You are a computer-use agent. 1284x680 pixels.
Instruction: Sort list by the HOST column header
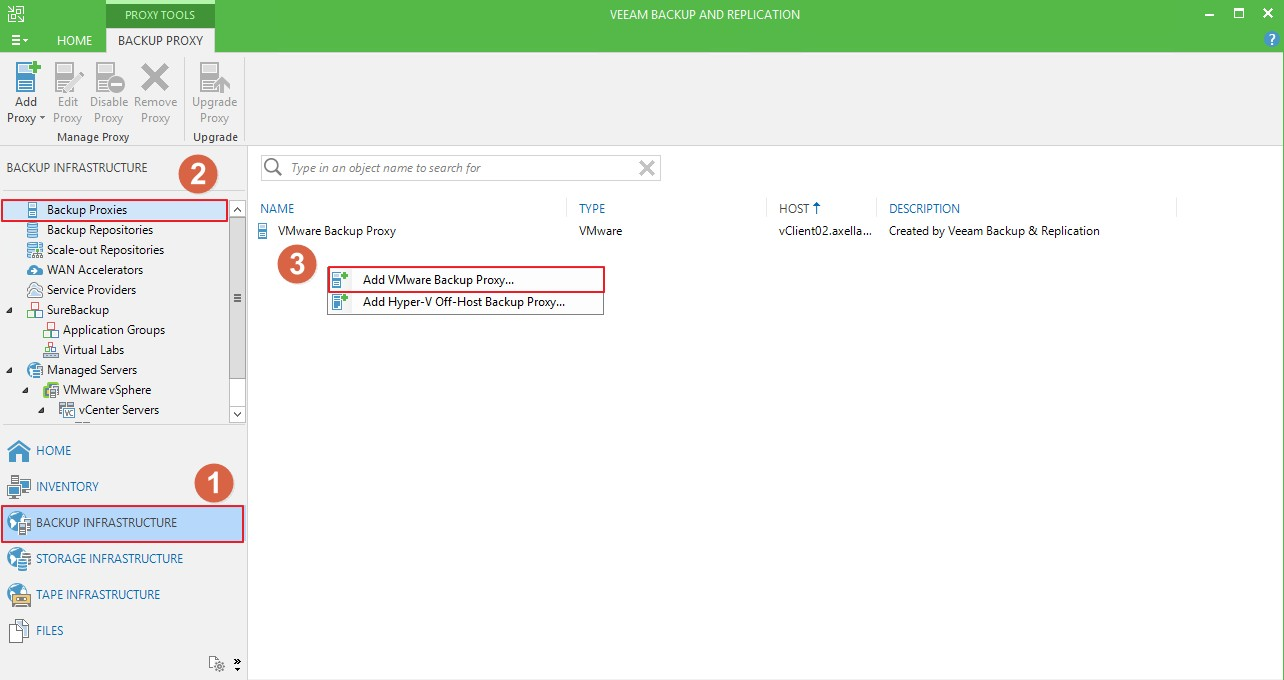click(x=794, y=209)
